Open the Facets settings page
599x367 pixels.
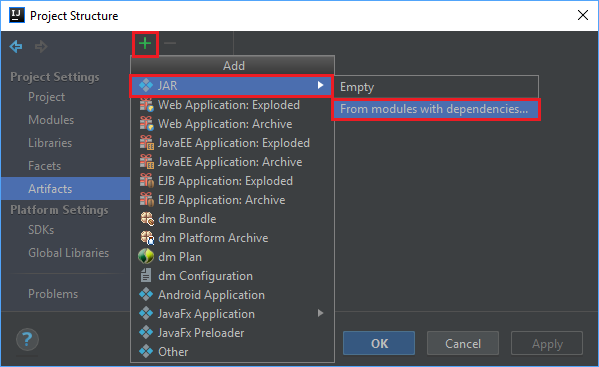tap(44, 166)
